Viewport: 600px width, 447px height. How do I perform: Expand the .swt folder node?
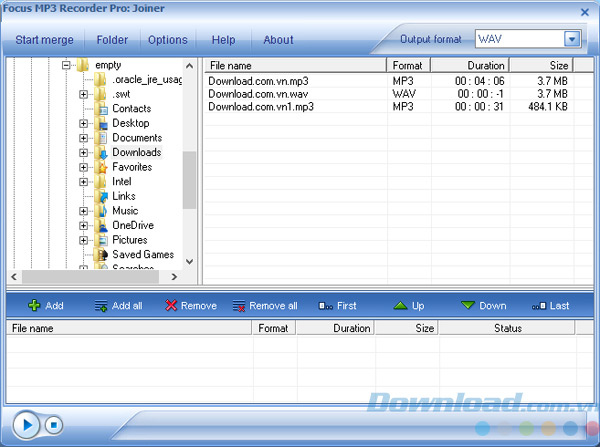[x=83, y=94]
